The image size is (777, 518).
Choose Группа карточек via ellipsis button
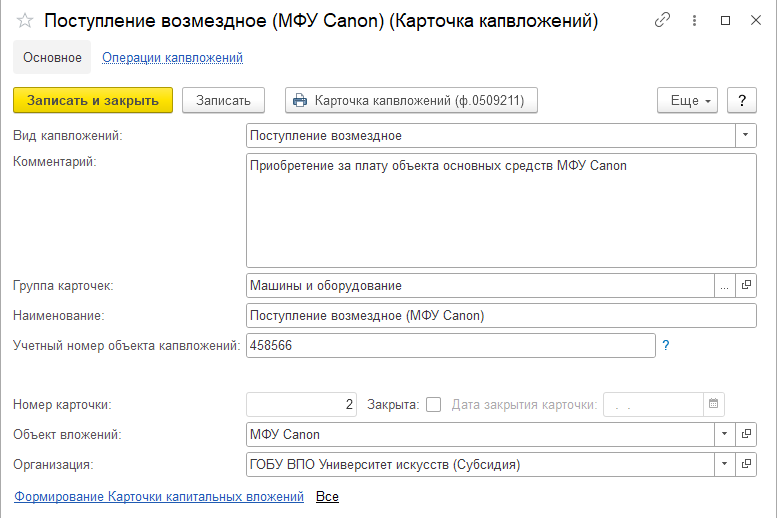click(724, 286)
